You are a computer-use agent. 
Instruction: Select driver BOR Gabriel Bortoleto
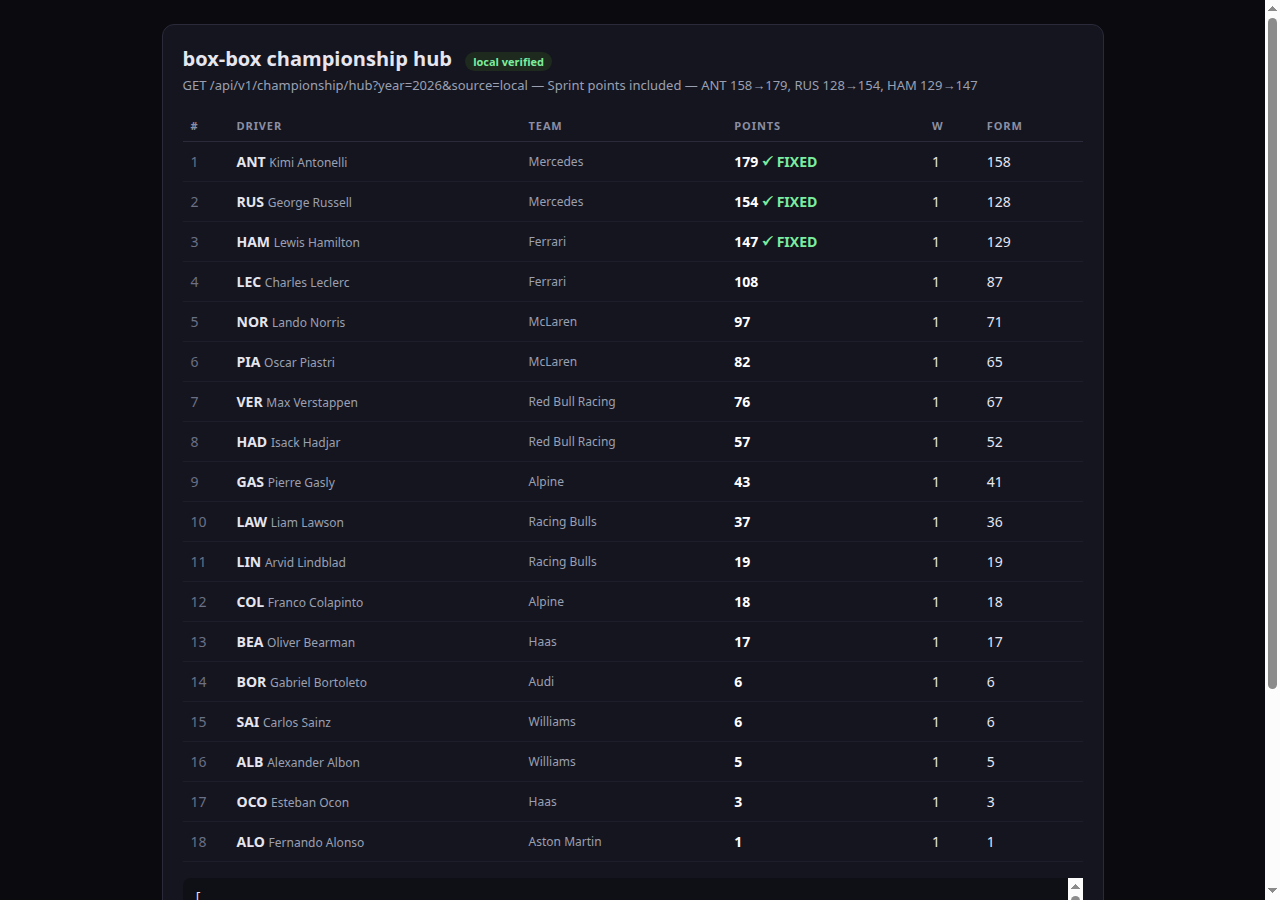click(302, 682)
